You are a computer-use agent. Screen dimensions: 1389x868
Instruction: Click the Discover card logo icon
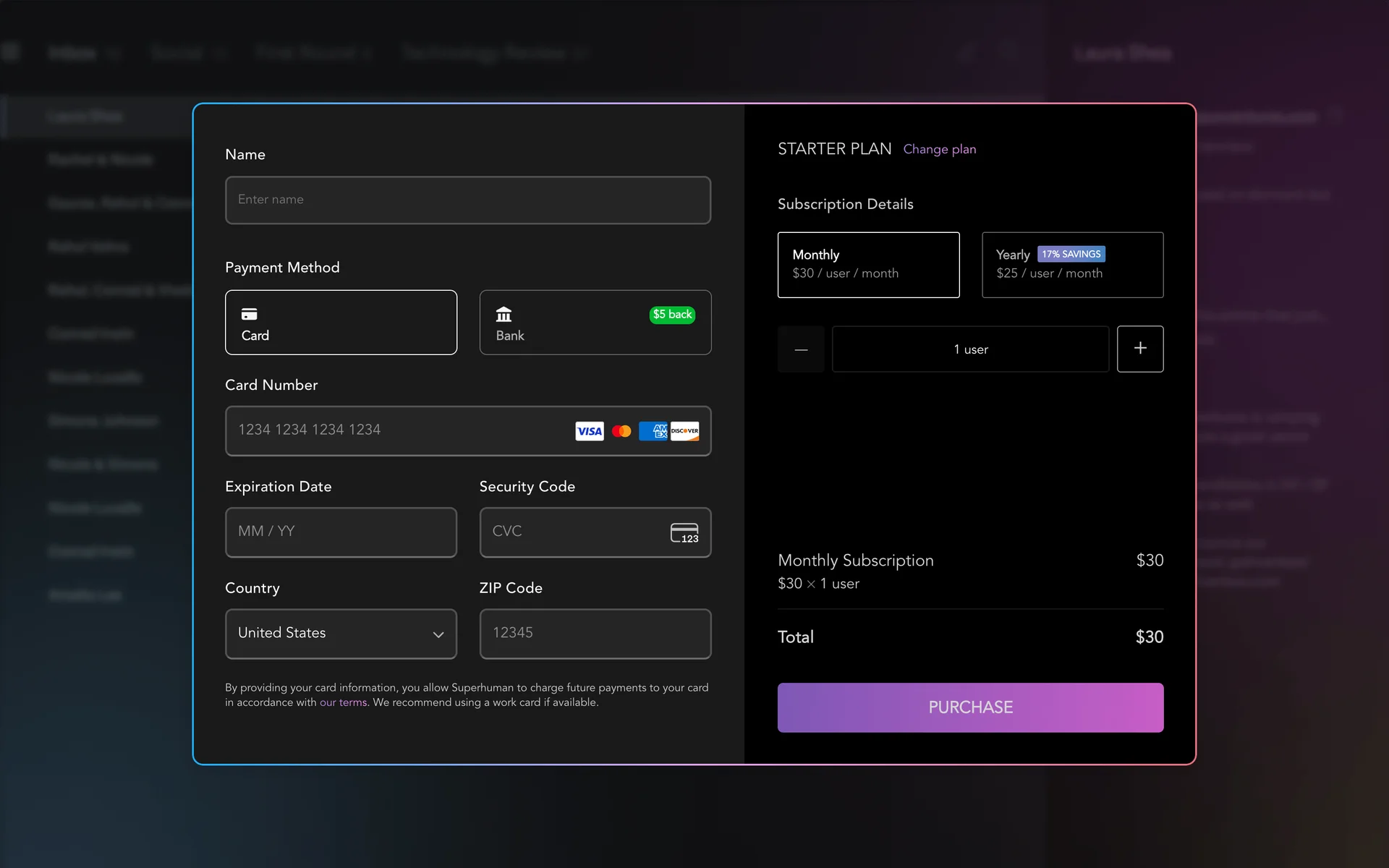coord(684,431)
